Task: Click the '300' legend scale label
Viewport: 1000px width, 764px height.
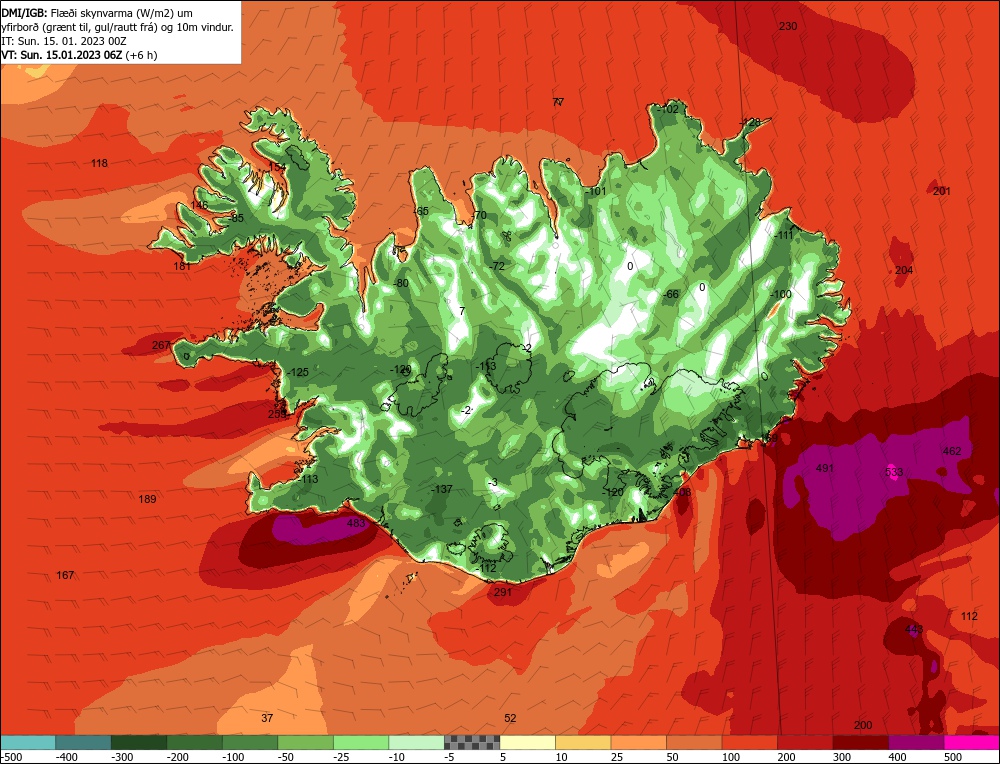Action: [842, 757]
